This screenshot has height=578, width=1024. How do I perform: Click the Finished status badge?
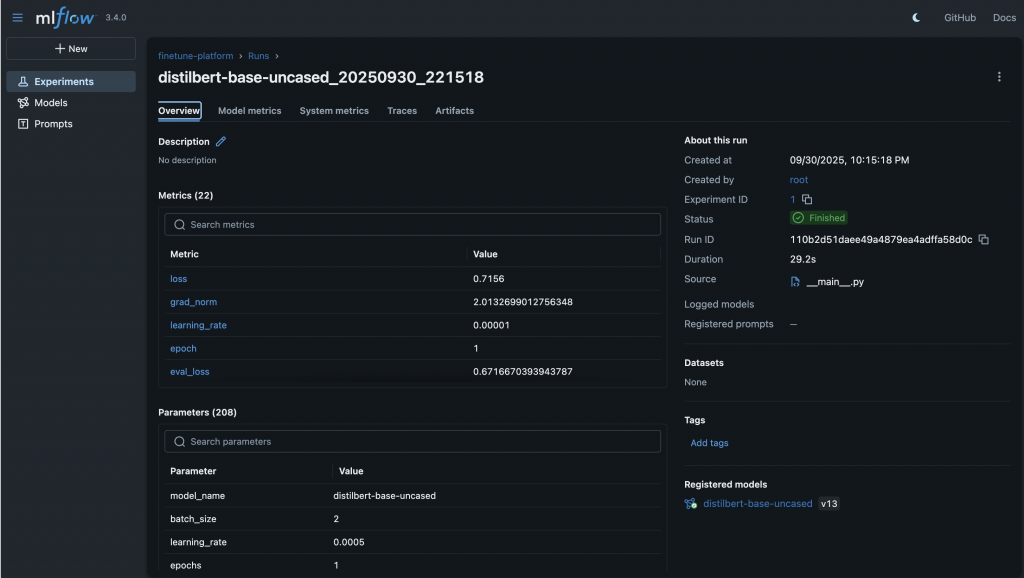click(819, 218)
